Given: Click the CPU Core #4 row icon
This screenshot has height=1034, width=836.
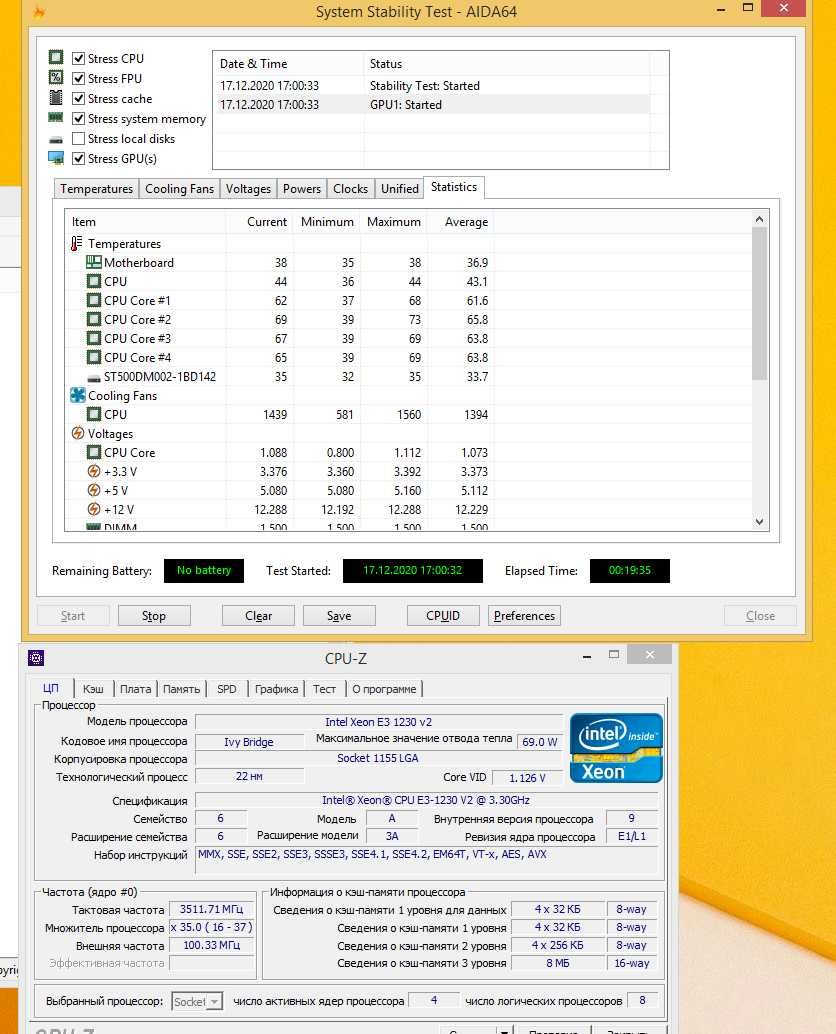Looking at the screenshot, I should pyautogui.click(x=94, y=357).
